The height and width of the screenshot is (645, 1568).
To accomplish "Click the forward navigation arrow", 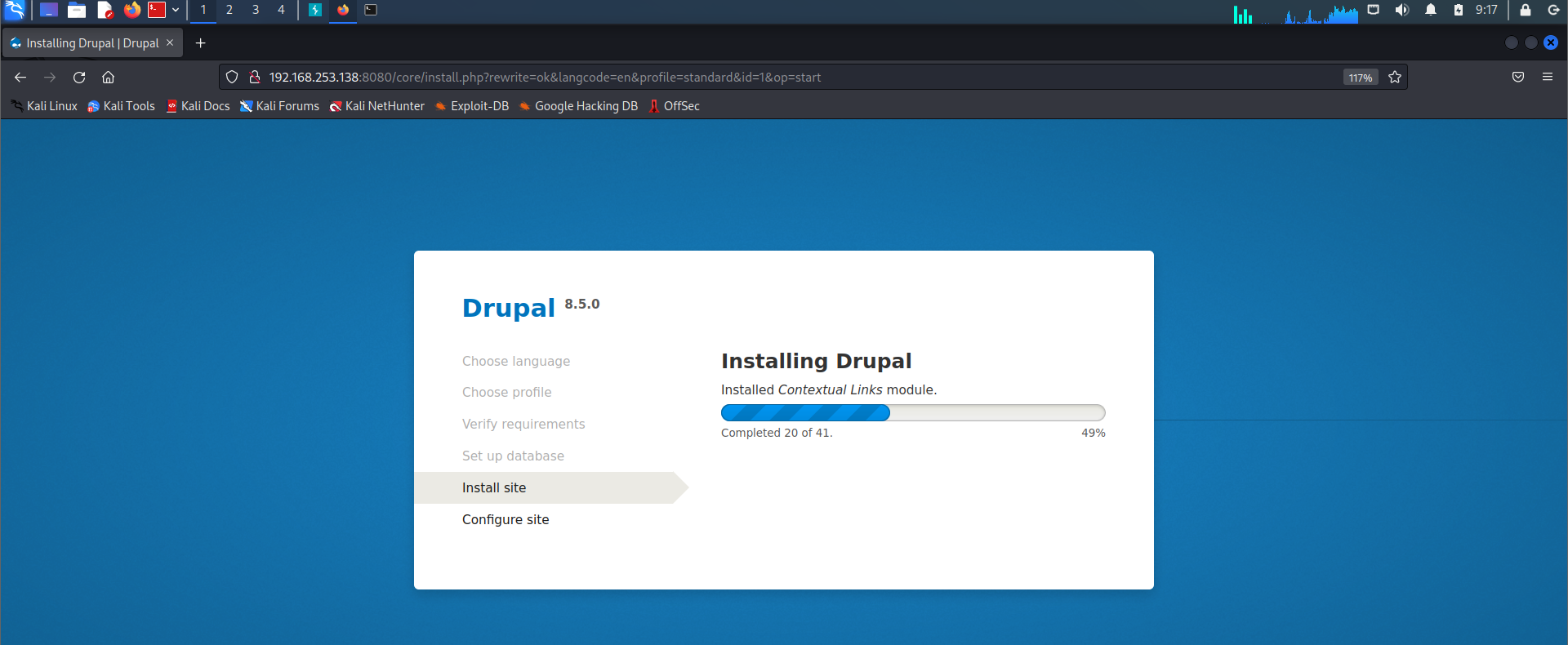I will click(x=50, y=77).
